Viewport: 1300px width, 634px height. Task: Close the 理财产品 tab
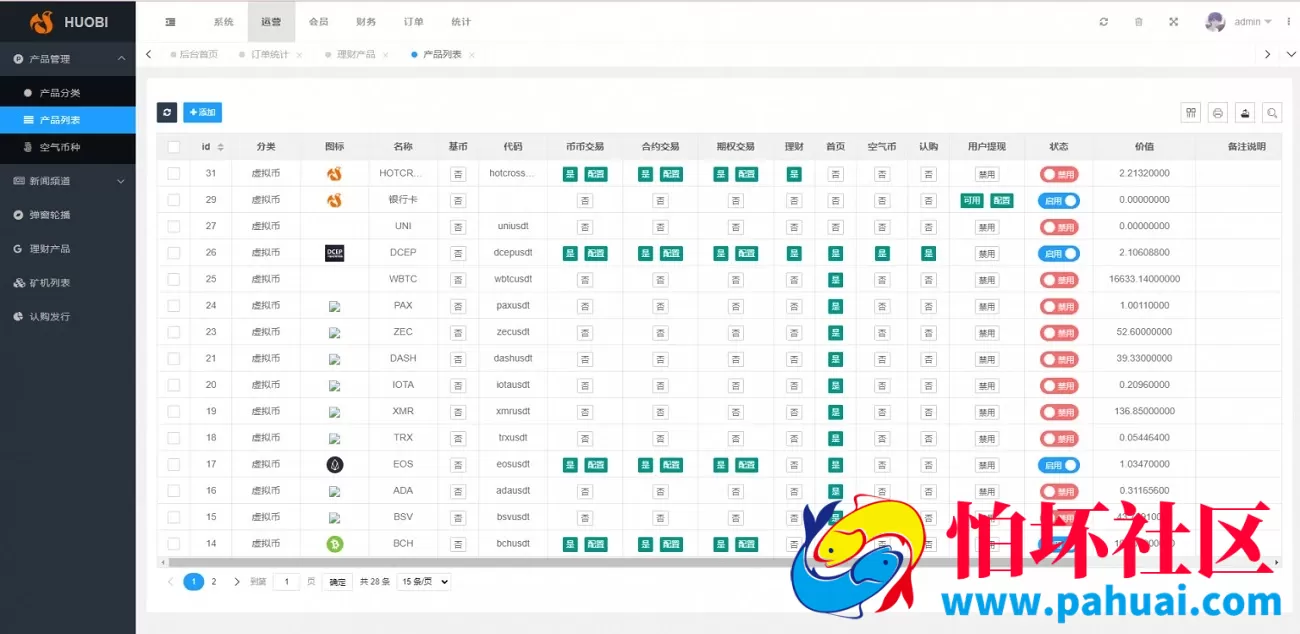point(386,55)
